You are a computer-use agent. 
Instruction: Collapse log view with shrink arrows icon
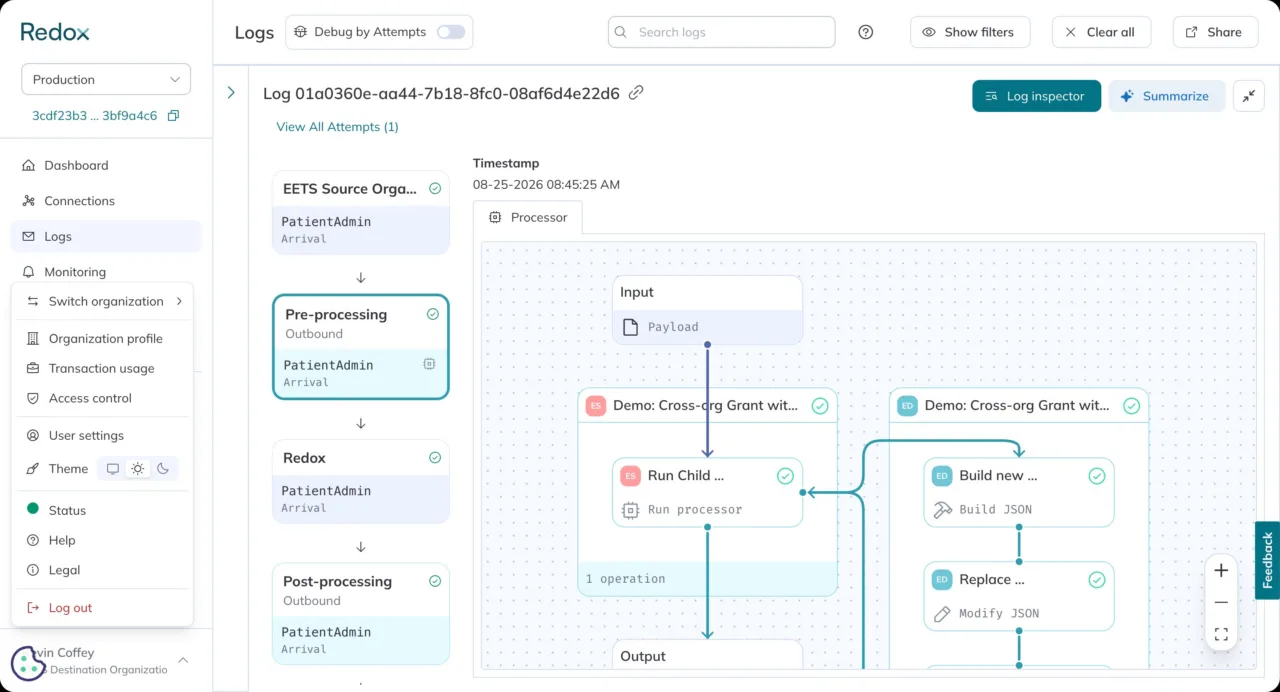(x=1248, y=96)
